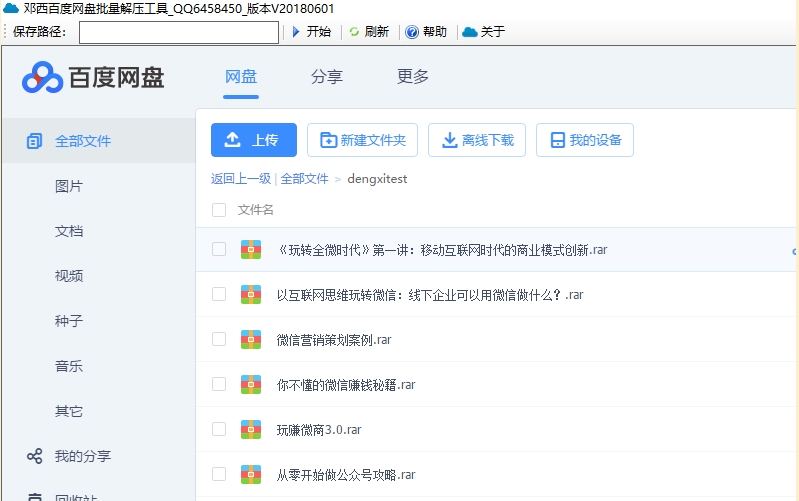The width and height of the screenshot is (799, 501).
Task: Click the Baidu Netdisk logo icon
Action: (x=42, y=77)
